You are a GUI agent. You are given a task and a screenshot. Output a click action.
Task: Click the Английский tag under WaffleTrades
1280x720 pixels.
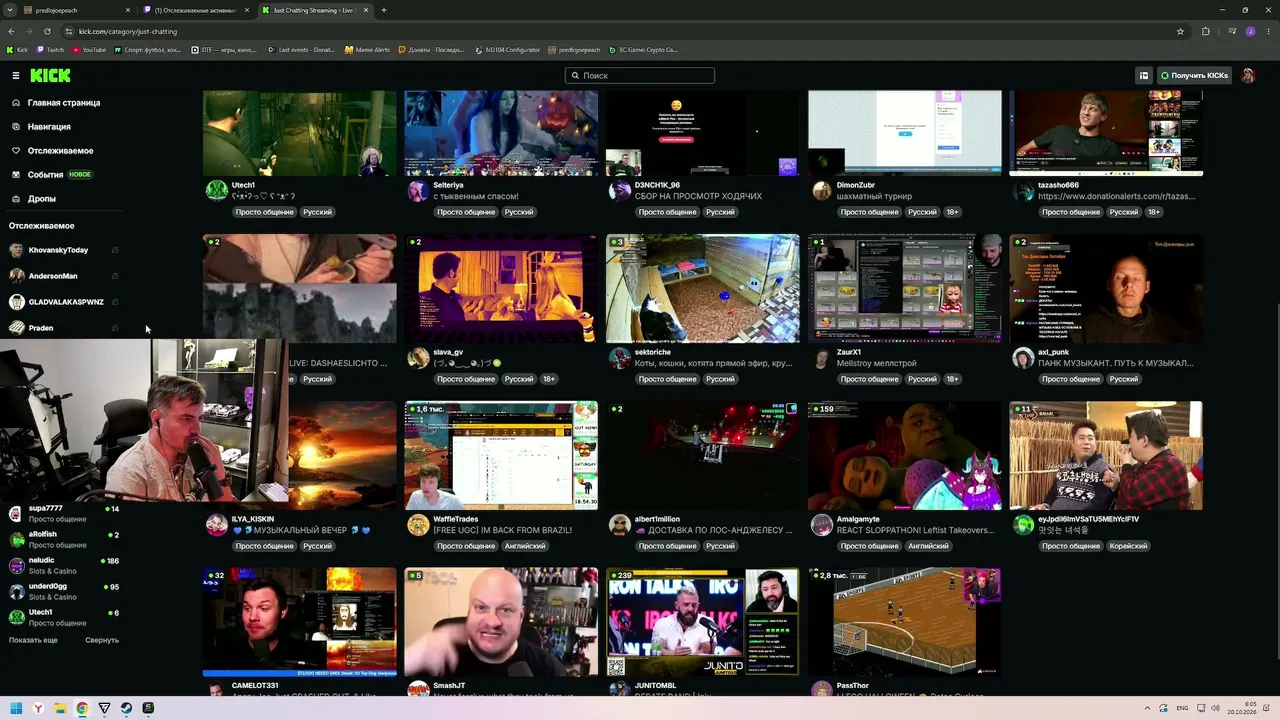[x=525, y=546]
